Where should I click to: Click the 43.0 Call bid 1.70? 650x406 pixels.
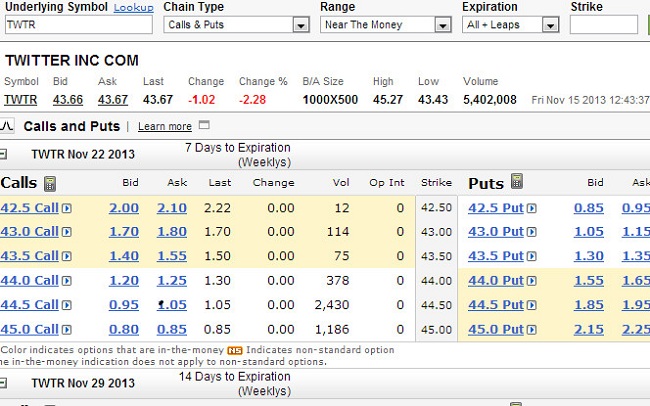(x=124, y=231)
